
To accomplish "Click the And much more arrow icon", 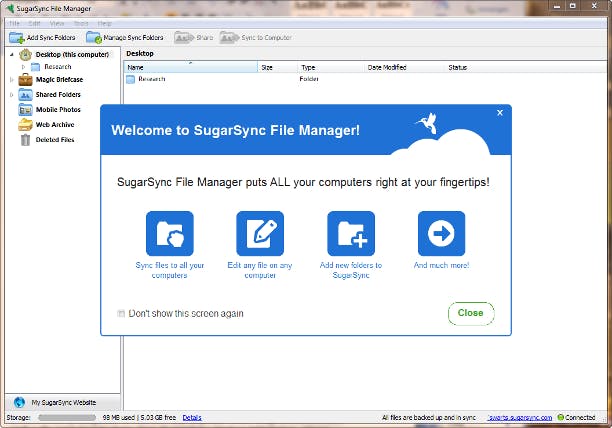I will click(x=441, y=233).
